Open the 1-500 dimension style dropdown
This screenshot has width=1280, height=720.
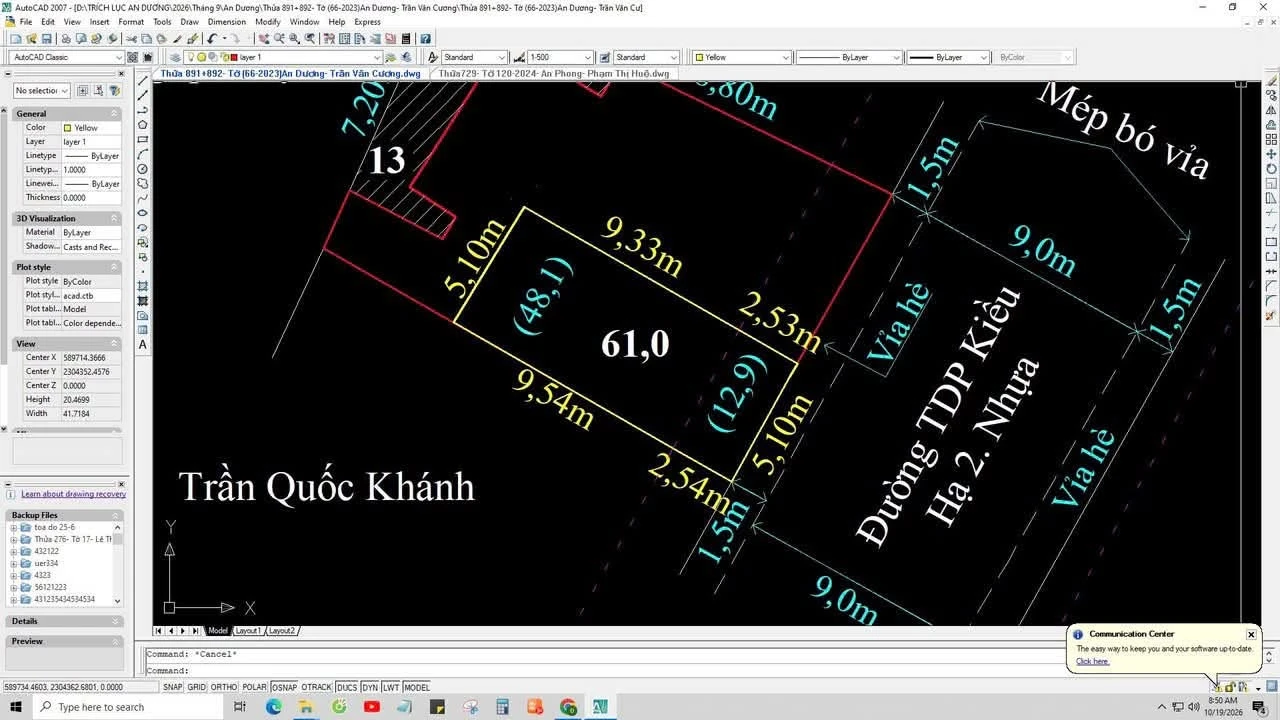point(560,57)
